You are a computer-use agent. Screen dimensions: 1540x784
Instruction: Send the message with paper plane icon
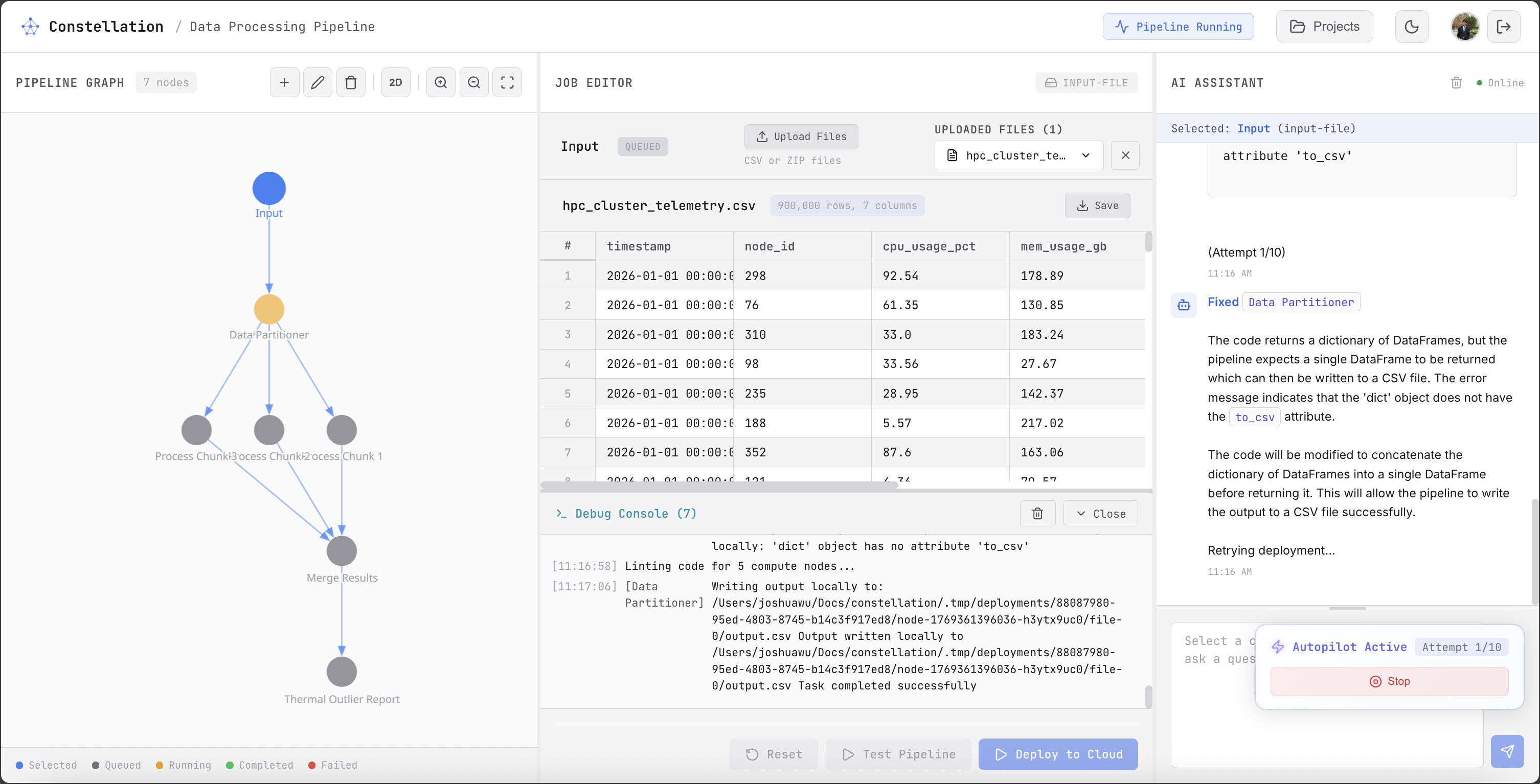[1507, 751]
